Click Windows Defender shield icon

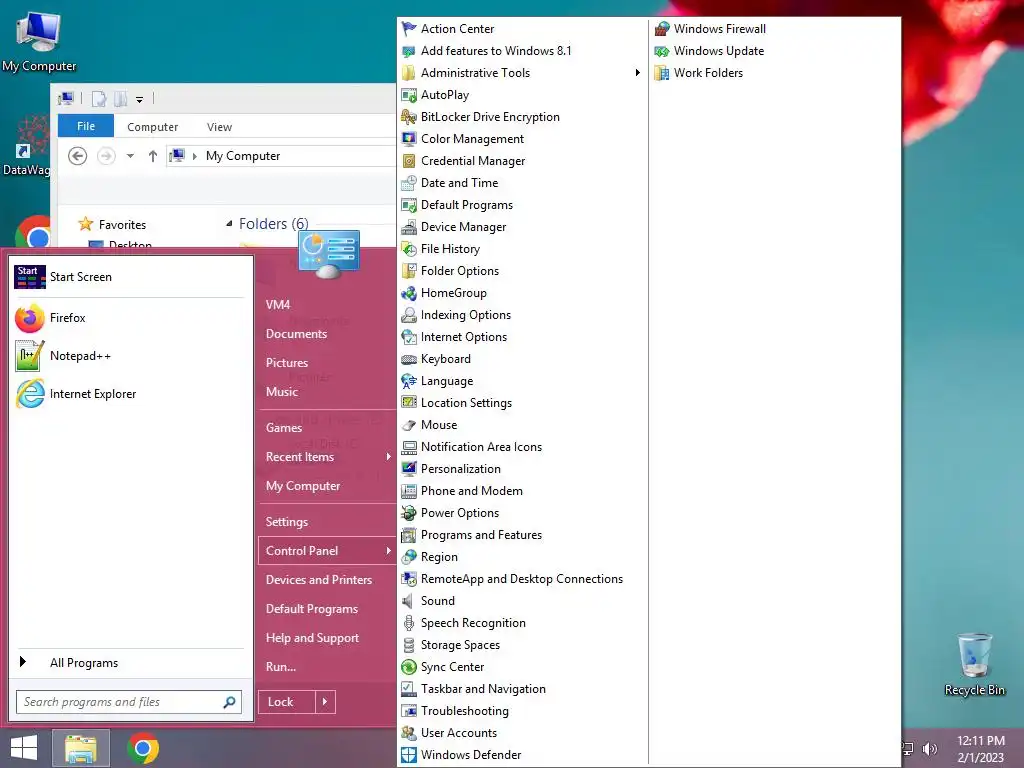pos(409,755)
